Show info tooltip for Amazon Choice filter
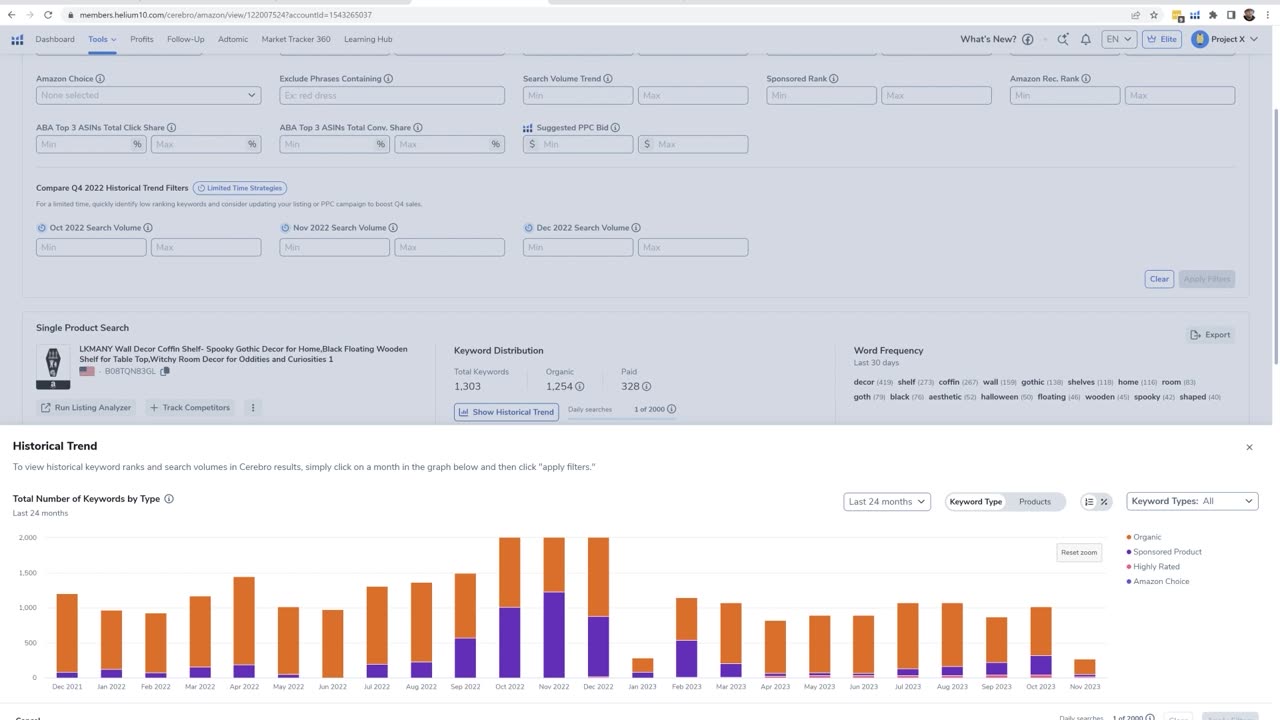The width and height of the screenshot is (1280, 720). [100, 79]
